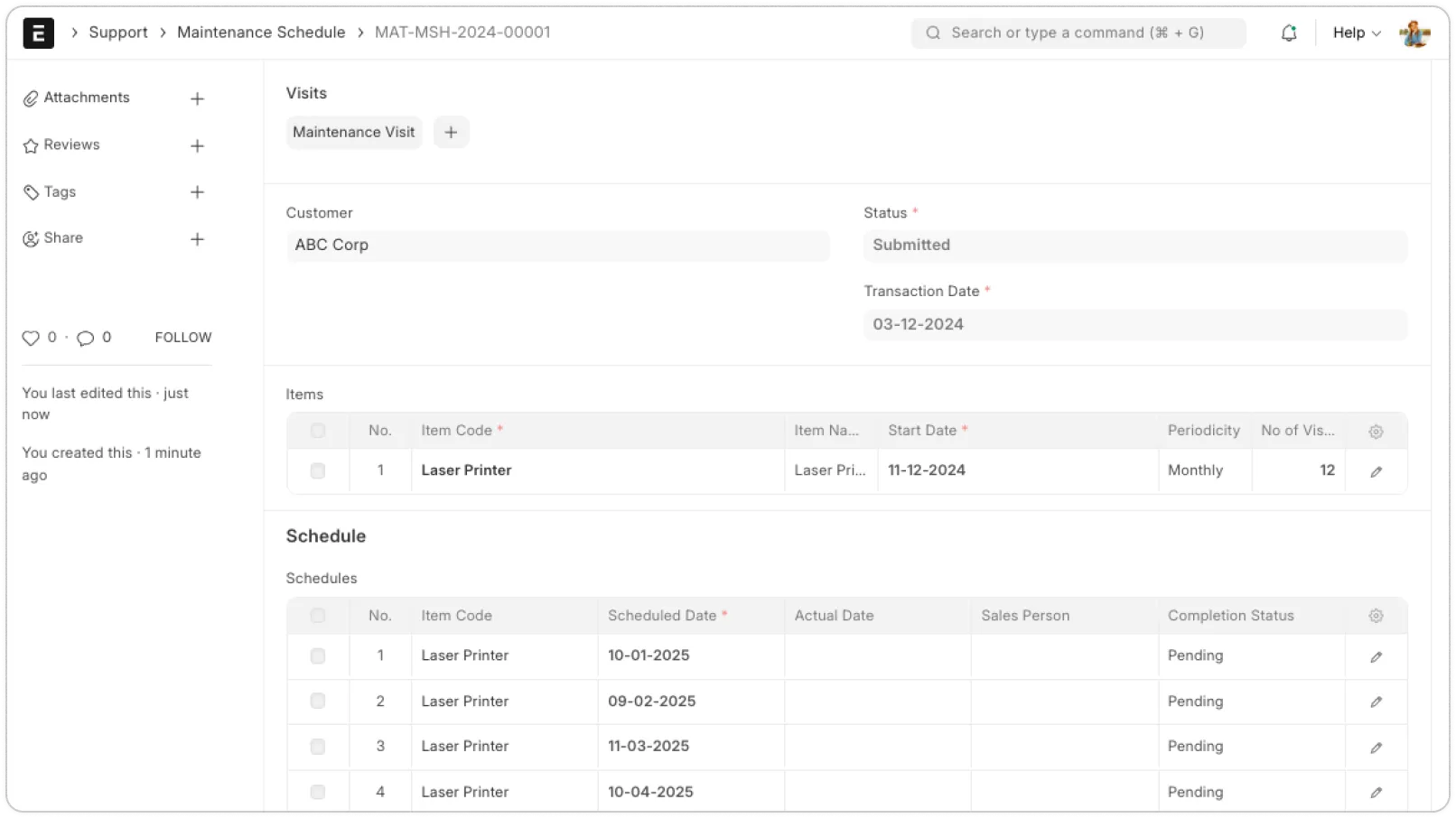Open the notifications bell
1456x818 pixels.
click(1289, 33)
